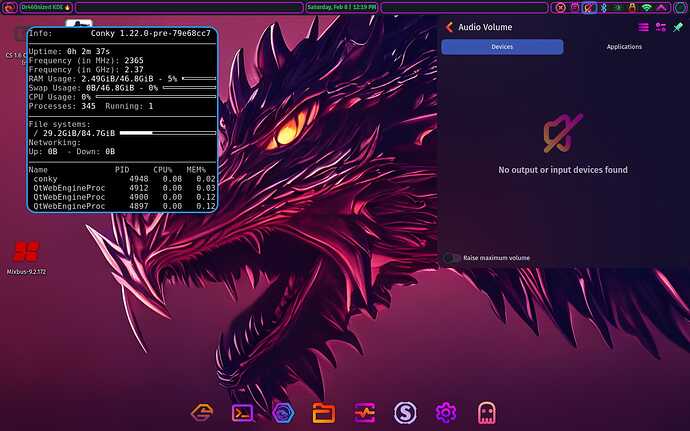The image size is (690, 431).
Task: Open the system monitor dock icon
Action: (x=364, y=413)
